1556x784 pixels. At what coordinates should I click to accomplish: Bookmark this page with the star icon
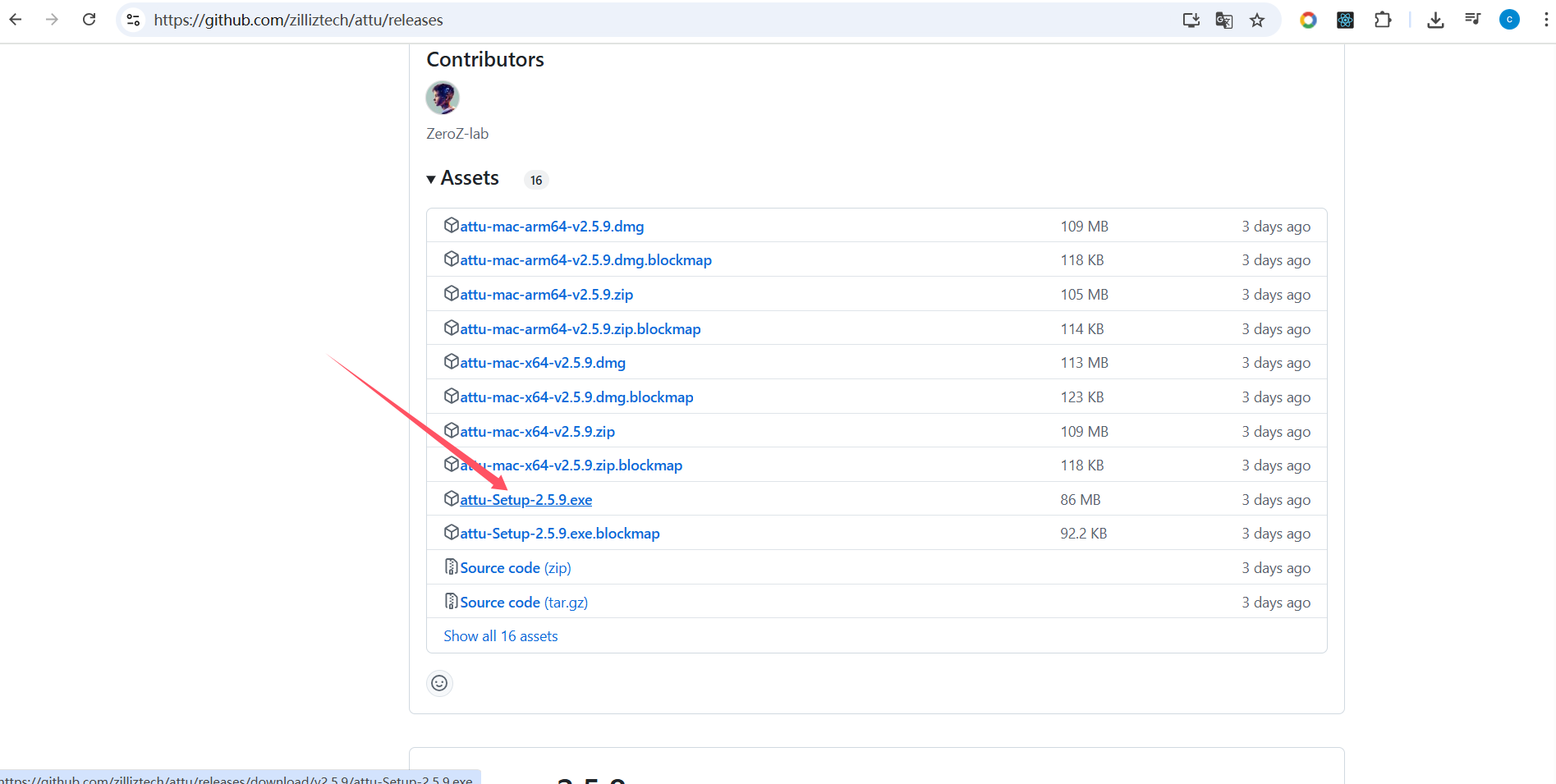[x=1257, y=21]
